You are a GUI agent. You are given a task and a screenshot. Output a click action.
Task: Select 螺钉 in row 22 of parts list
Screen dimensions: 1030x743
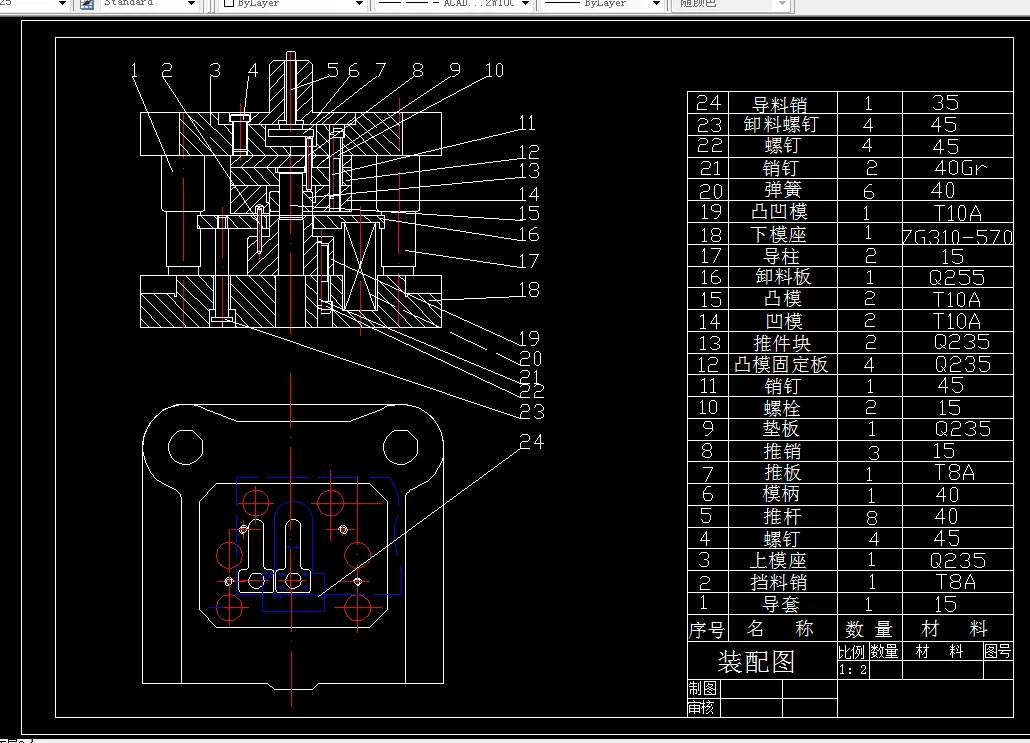[x=782, y=146]
